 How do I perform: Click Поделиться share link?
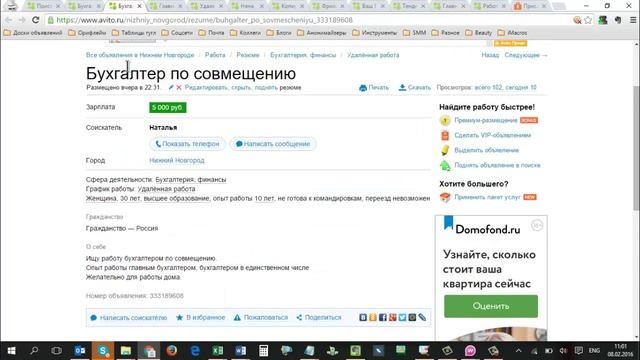[x=319, y=317]
